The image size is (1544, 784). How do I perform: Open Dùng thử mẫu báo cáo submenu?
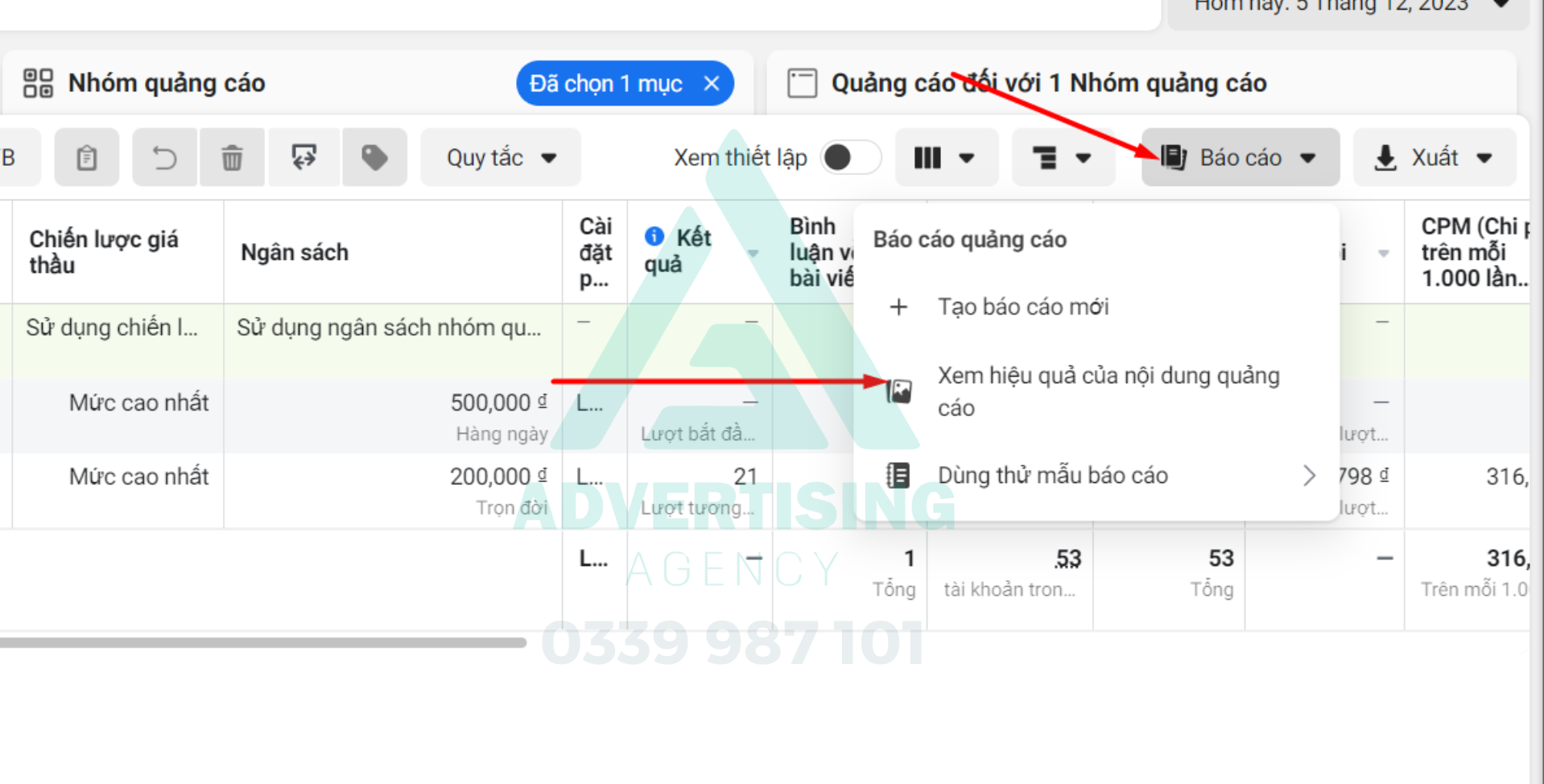point(1096,476)
